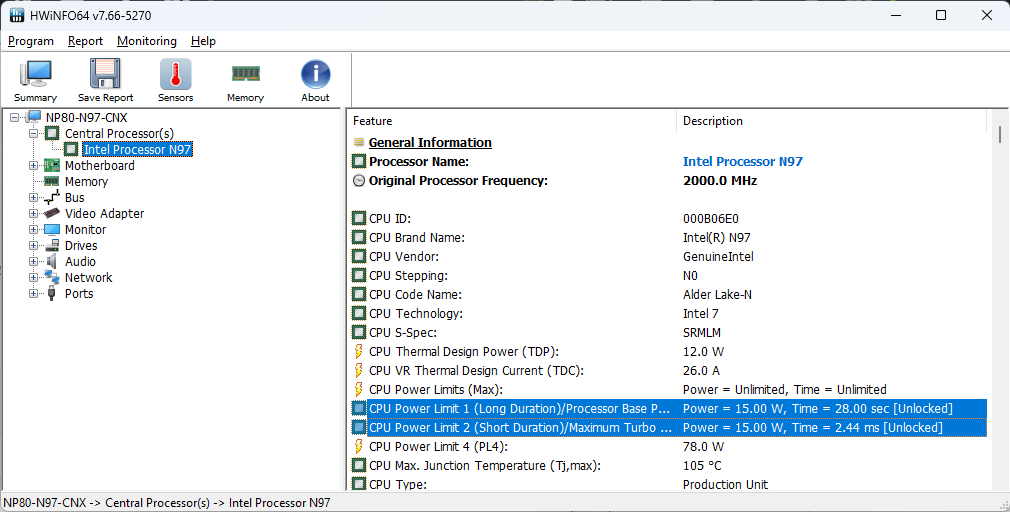Collapse the Central Processor(s) node
Screen dimensions: 1010x512
click(33, 134)
